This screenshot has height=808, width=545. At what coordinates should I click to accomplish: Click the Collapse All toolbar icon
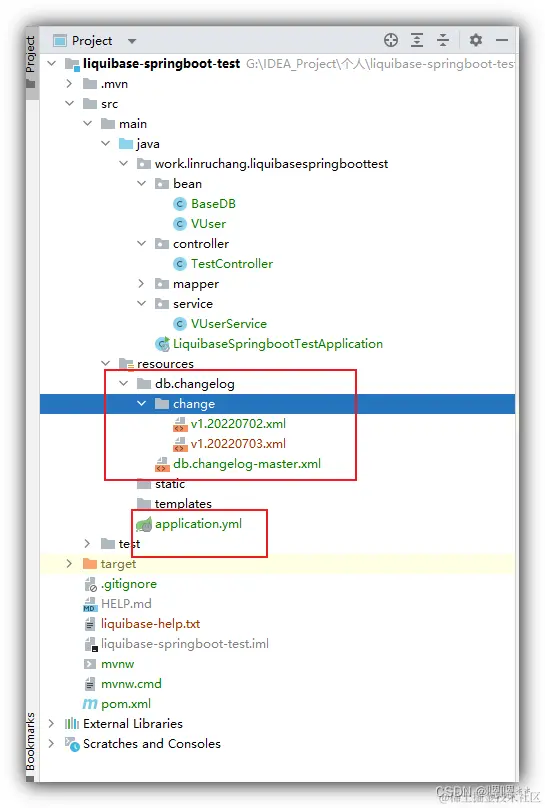[x=443, y=40]
